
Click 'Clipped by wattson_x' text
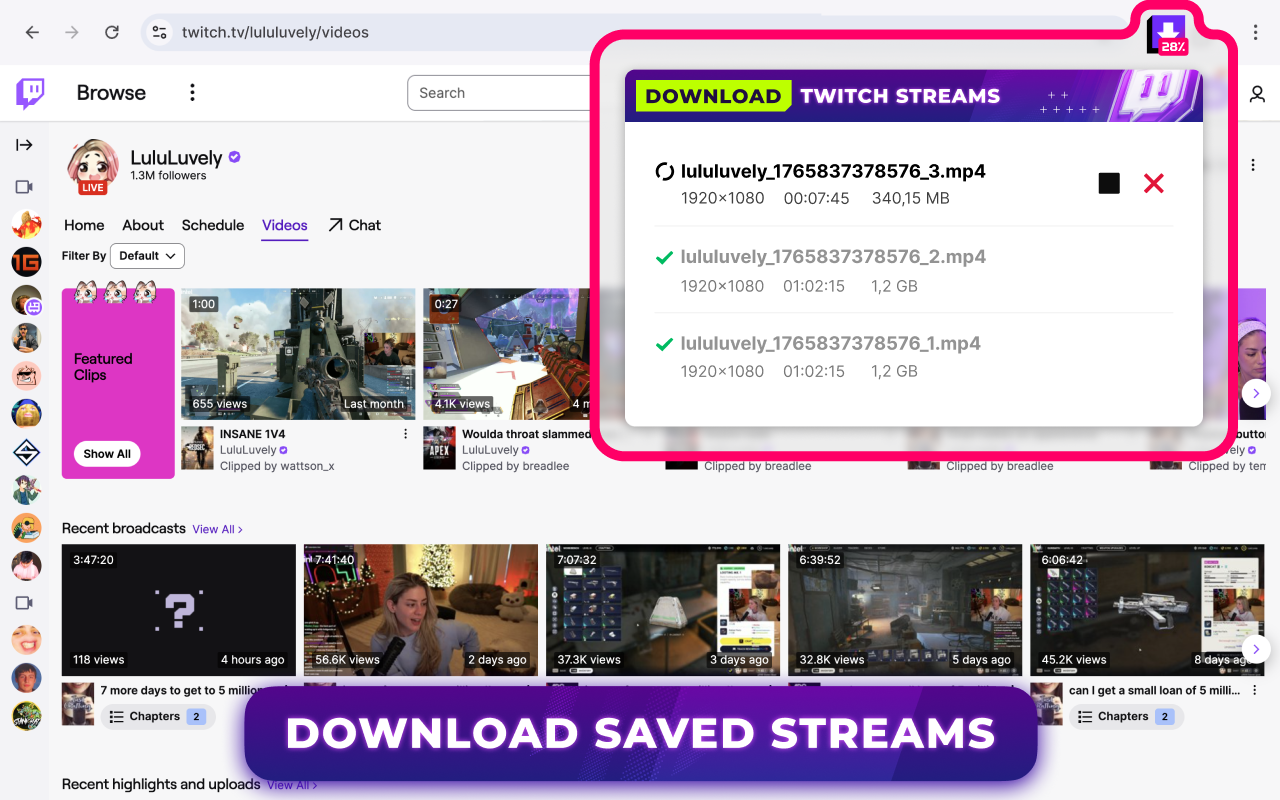tap(277, 466)
